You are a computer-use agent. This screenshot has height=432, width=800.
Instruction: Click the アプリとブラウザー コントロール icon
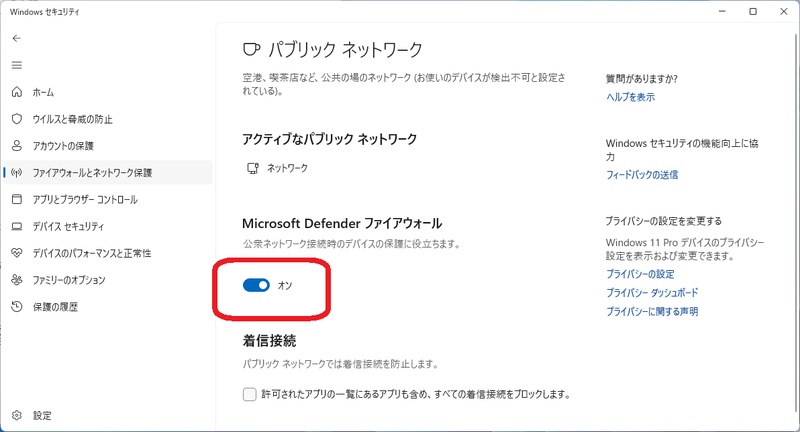(16, 200)
